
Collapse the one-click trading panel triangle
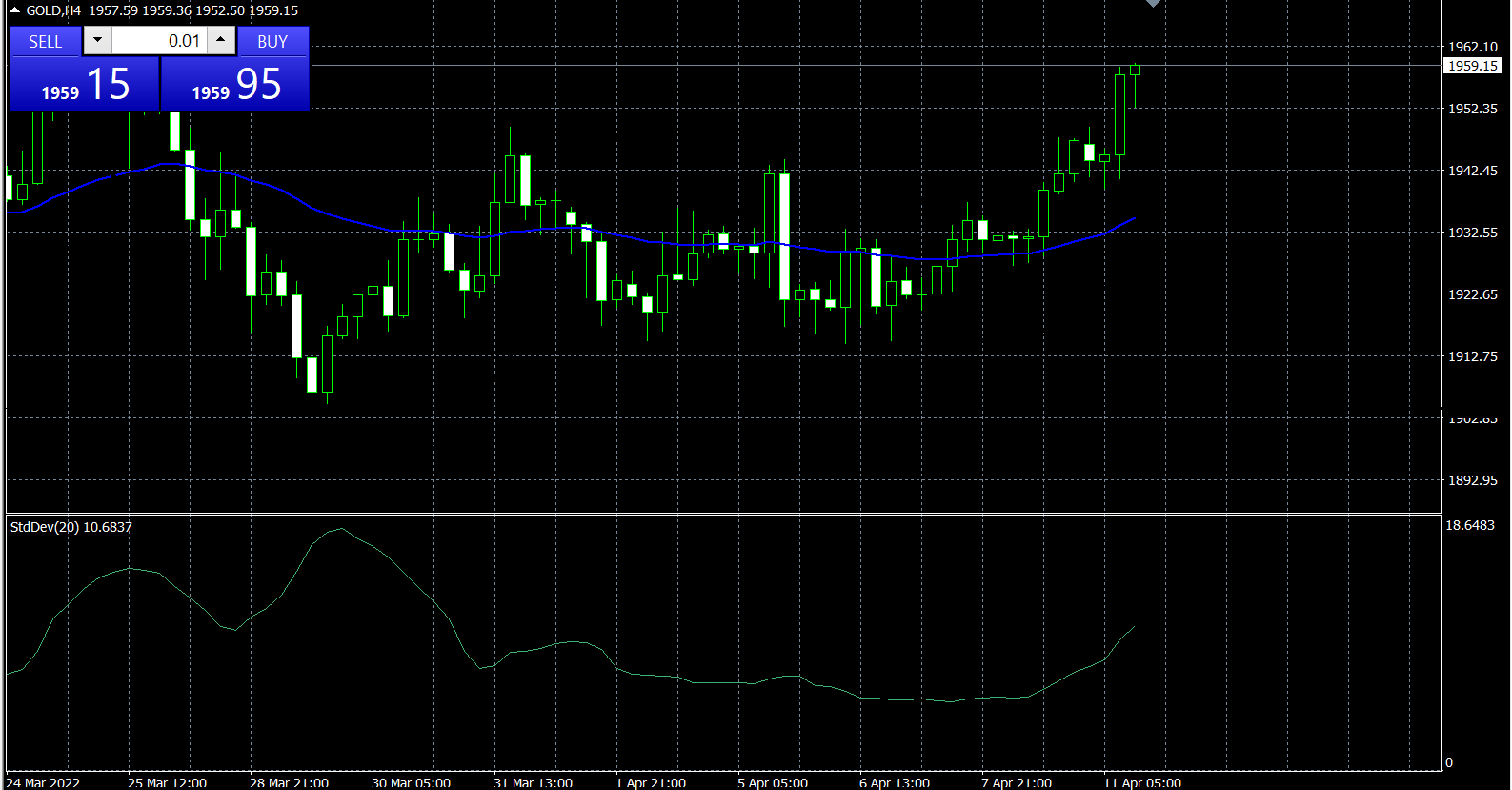tap(14, 10)
